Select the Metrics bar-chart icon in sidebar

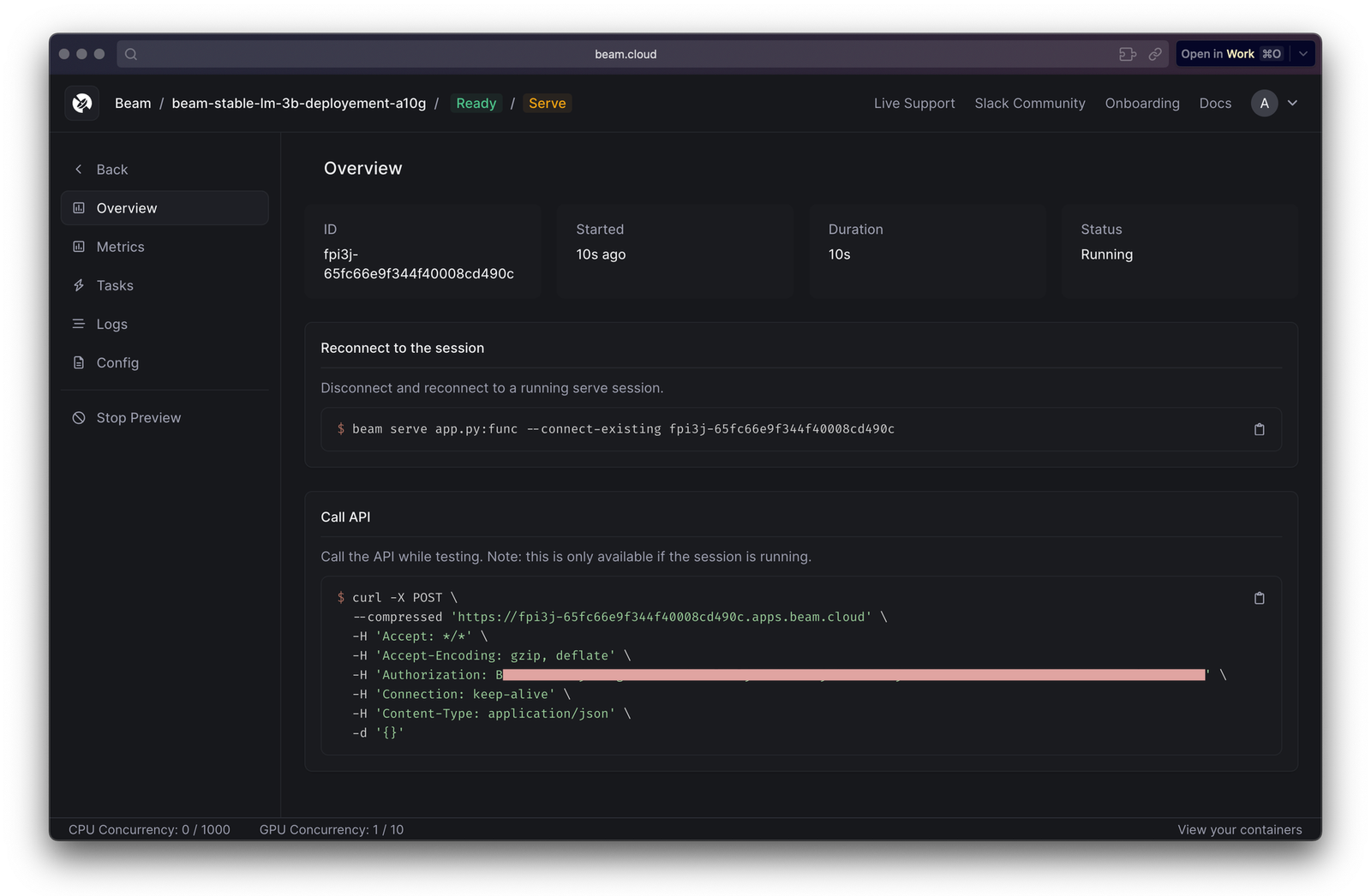point(79,247)
